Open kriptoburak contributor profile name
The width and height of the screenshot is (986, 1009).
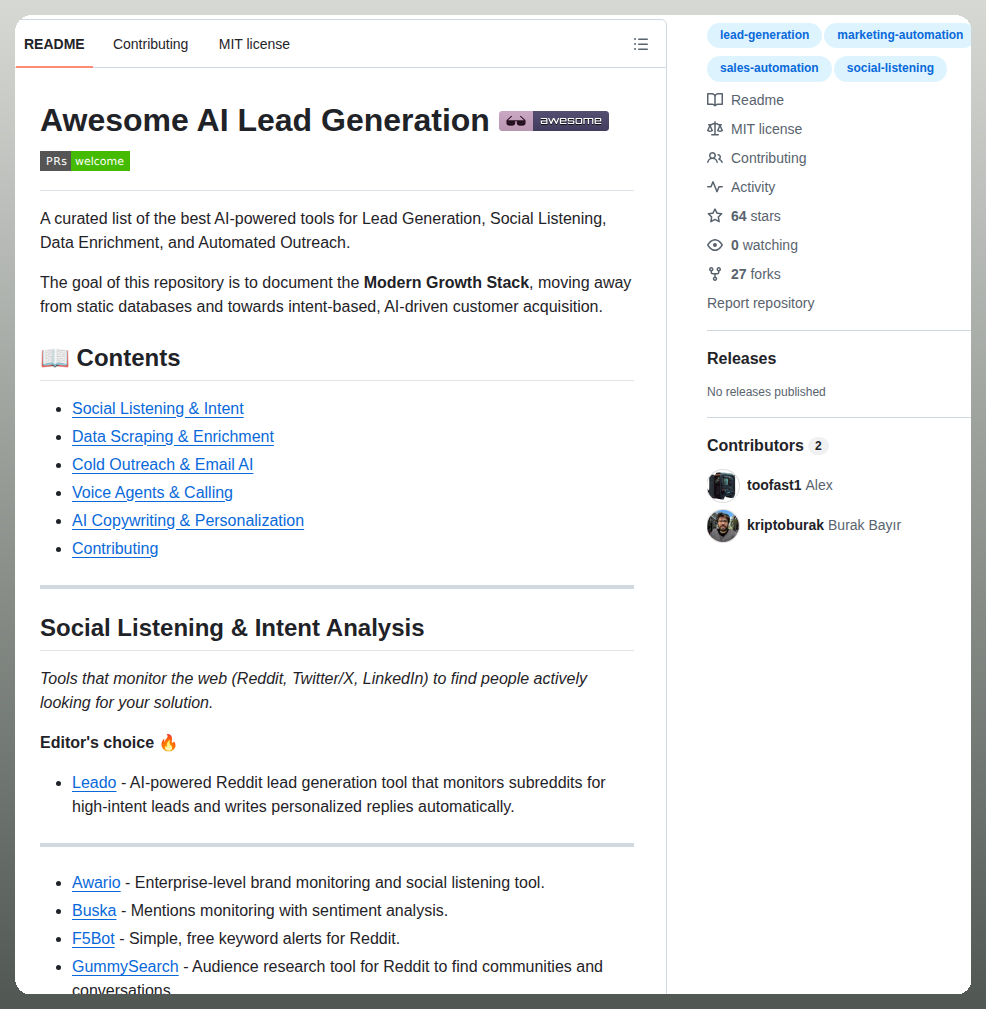pos(785,525)
